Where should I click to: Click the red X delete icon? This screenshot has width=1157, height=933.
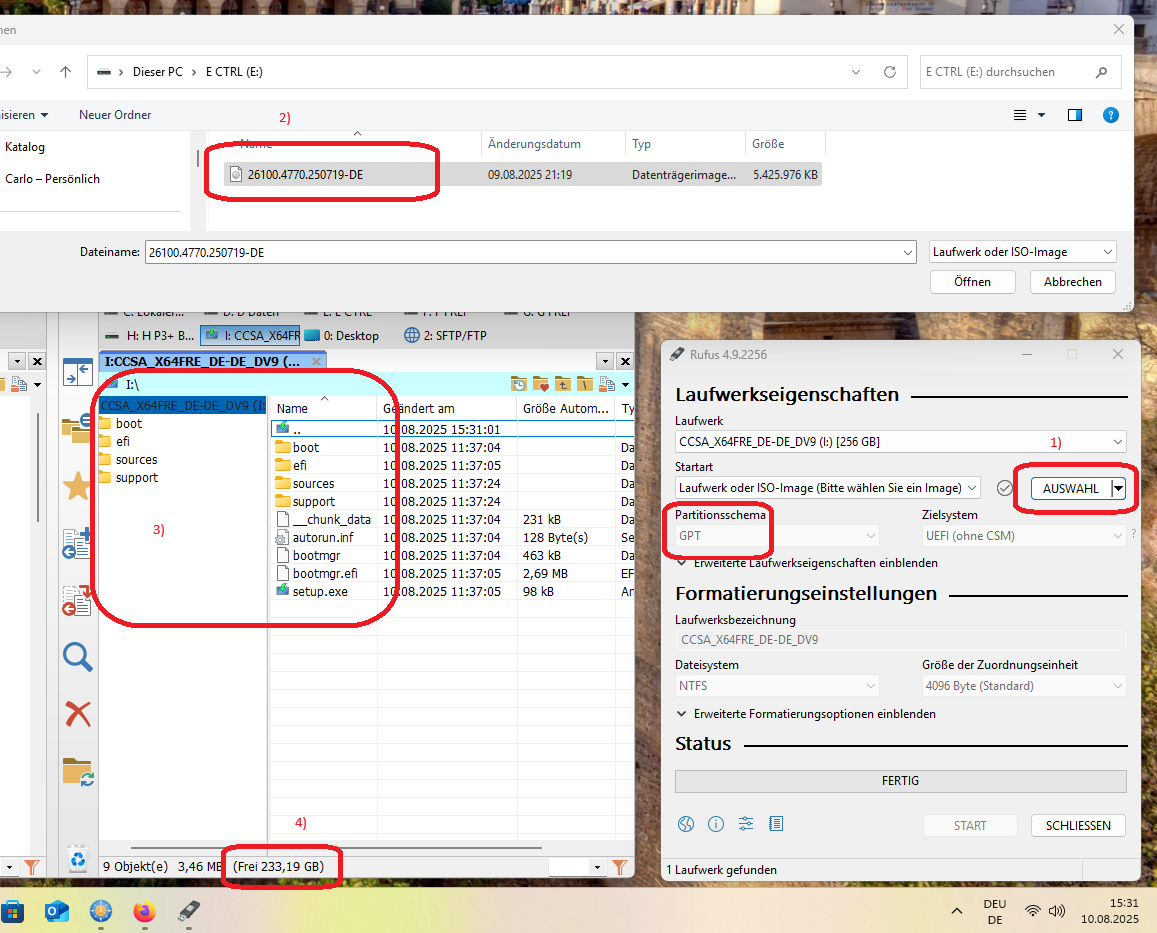77,714
